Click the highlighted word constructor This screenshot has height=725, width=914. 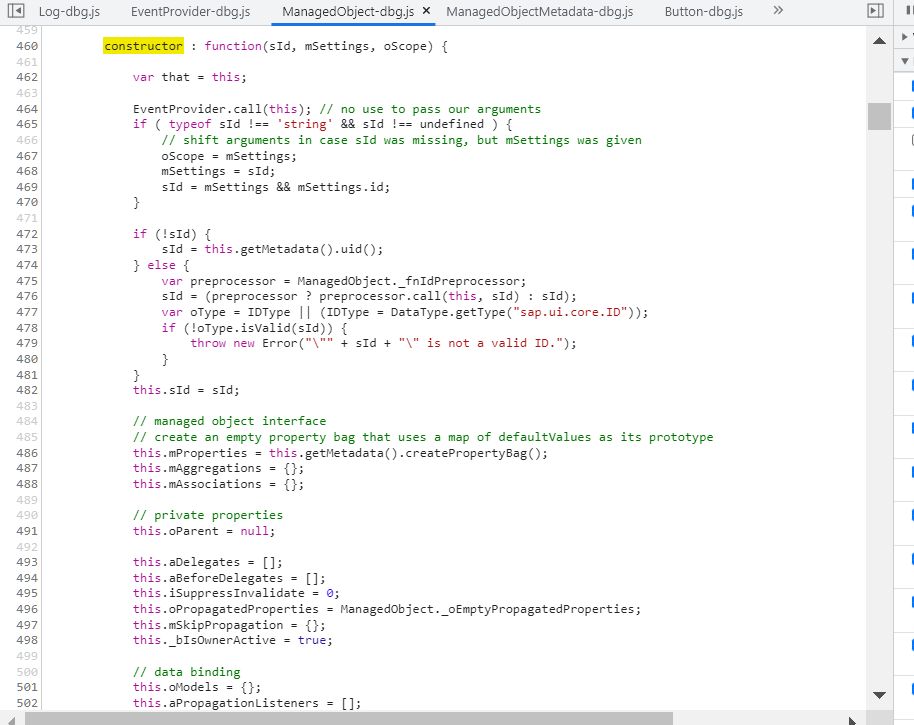click(143, 46)
